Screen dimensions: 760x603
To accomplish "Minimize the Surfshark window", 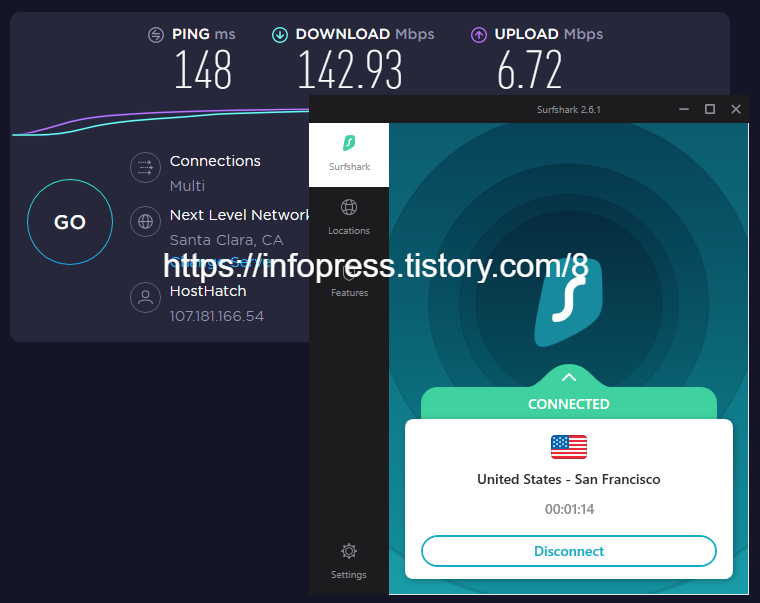I will (x=684, y=109).
